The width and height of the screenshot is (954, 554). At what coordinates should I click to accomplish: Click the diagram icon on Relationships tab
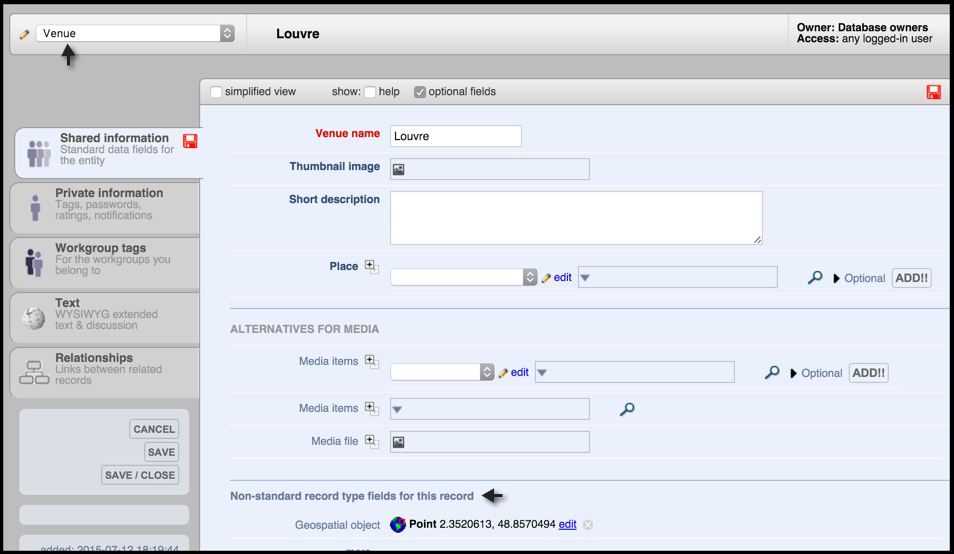34,372
